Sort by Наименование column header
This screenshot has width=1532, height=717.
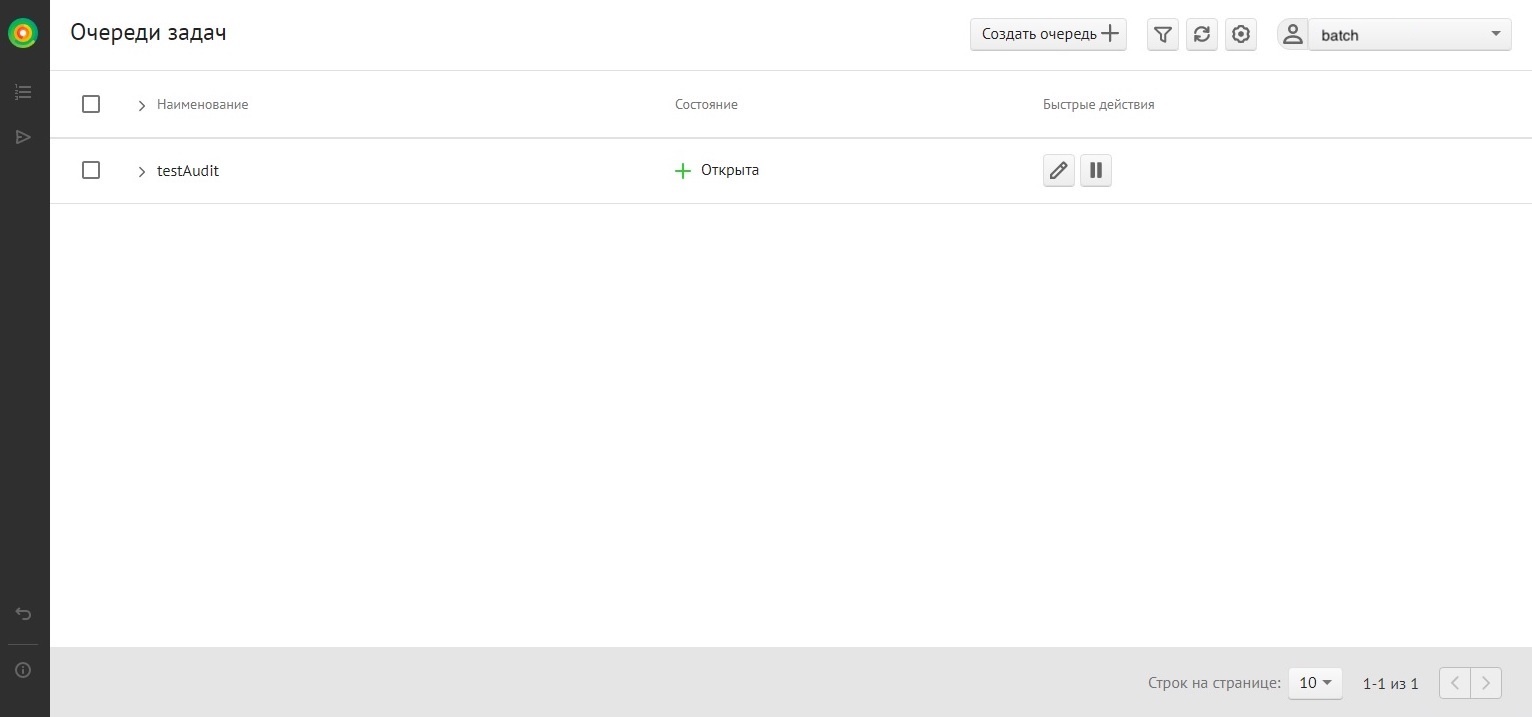tap(202, 105)
